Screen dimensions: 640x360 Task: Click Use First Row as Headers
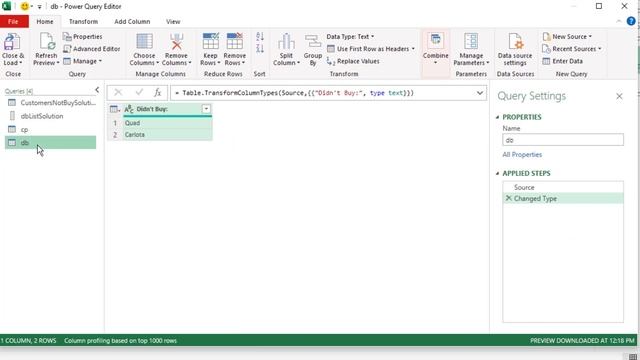coord(371,49)
